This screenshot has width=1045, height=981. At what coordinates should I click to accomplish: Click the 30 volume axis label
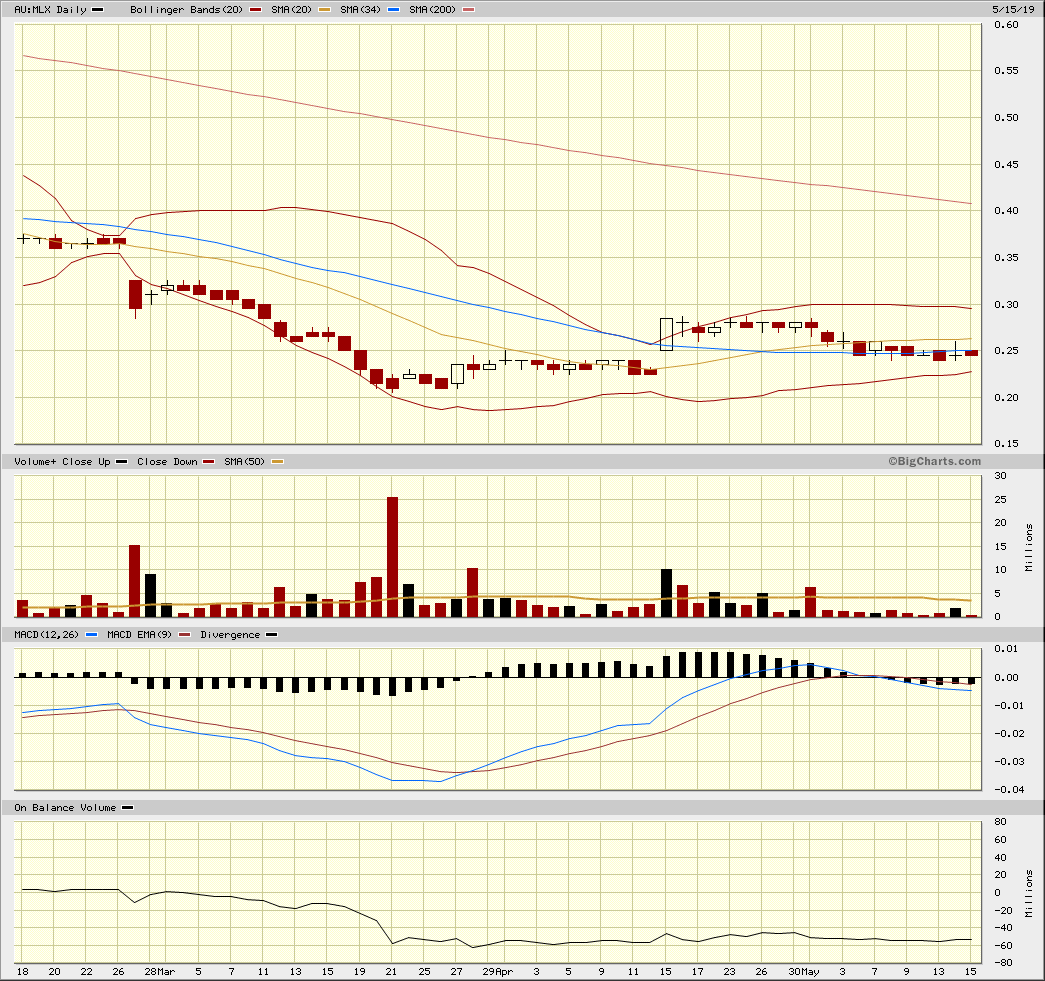[x=1000, y=476]
